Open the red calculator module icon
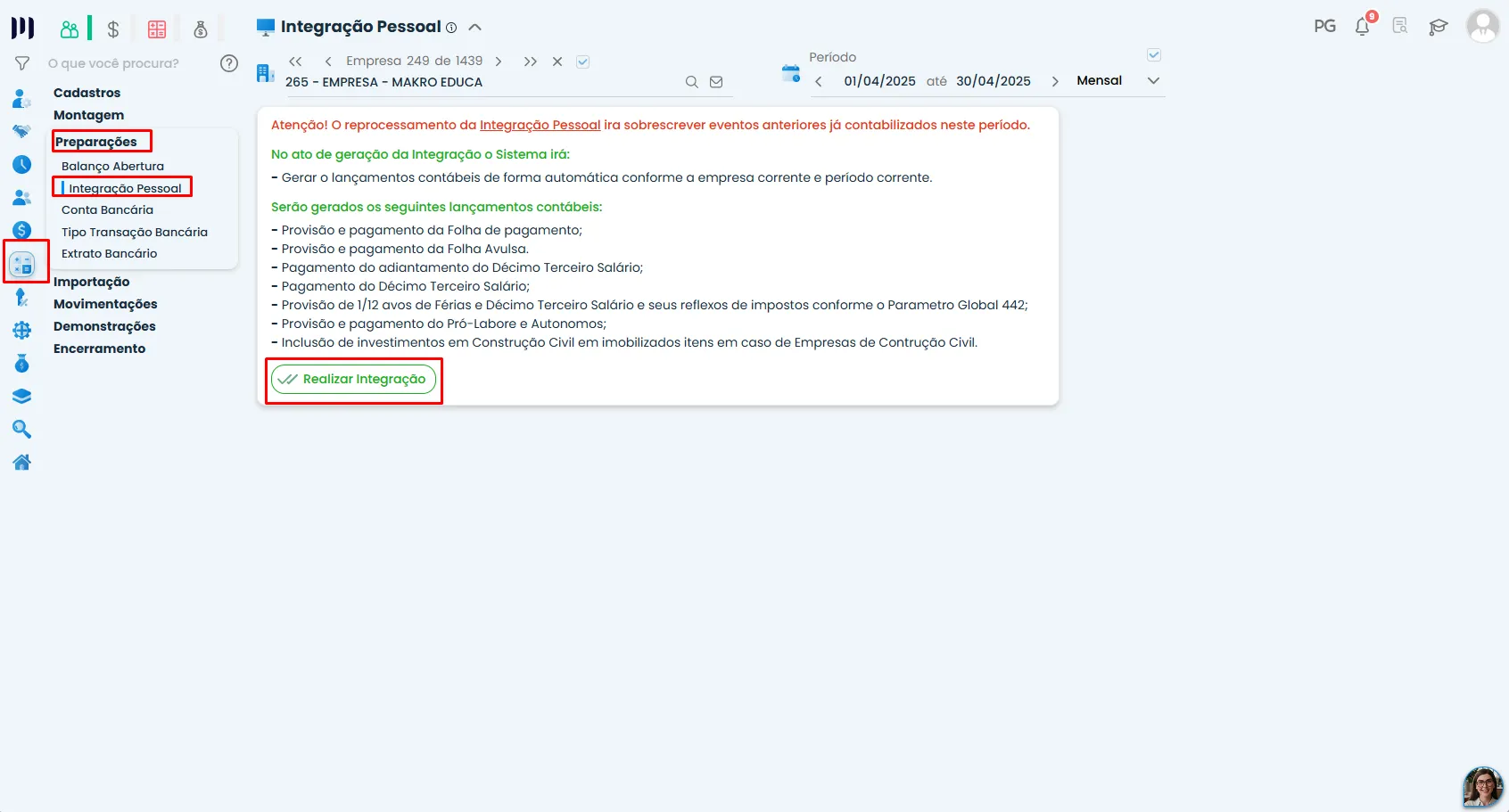 point(157,29)
